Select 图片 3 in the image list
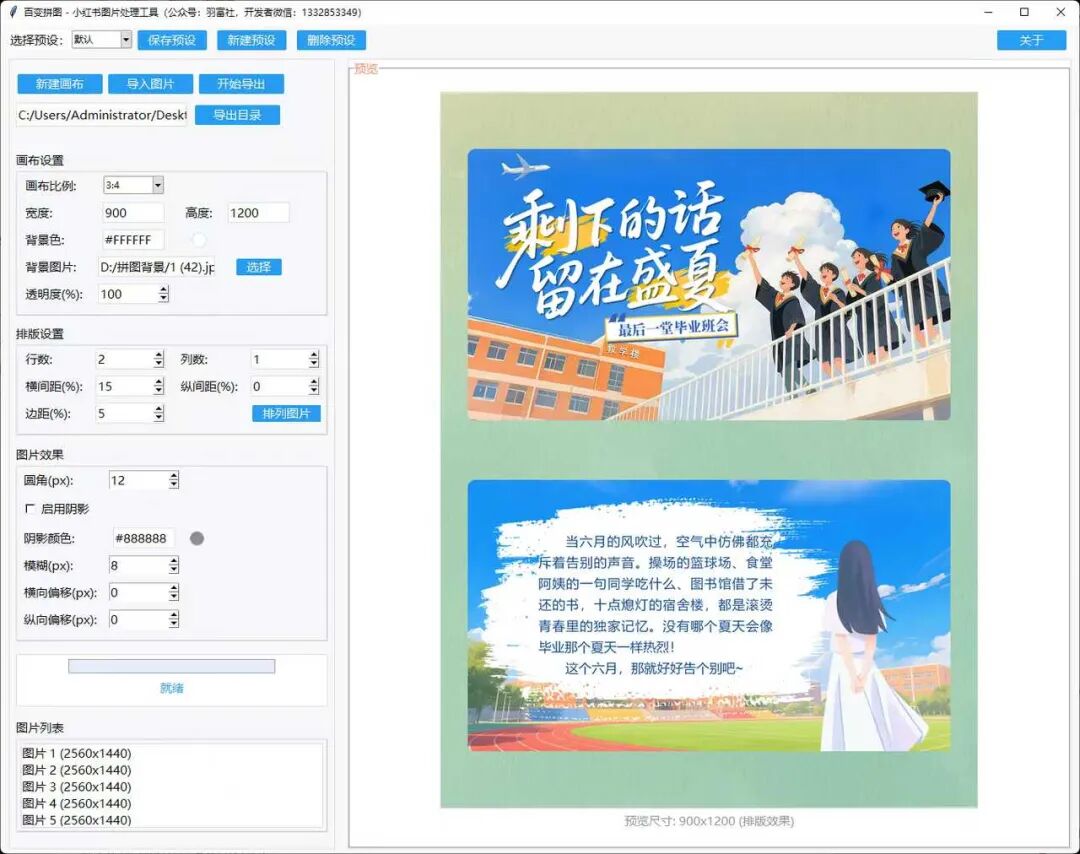This screenshot has height=854, width=1080. tap(75, 787)
